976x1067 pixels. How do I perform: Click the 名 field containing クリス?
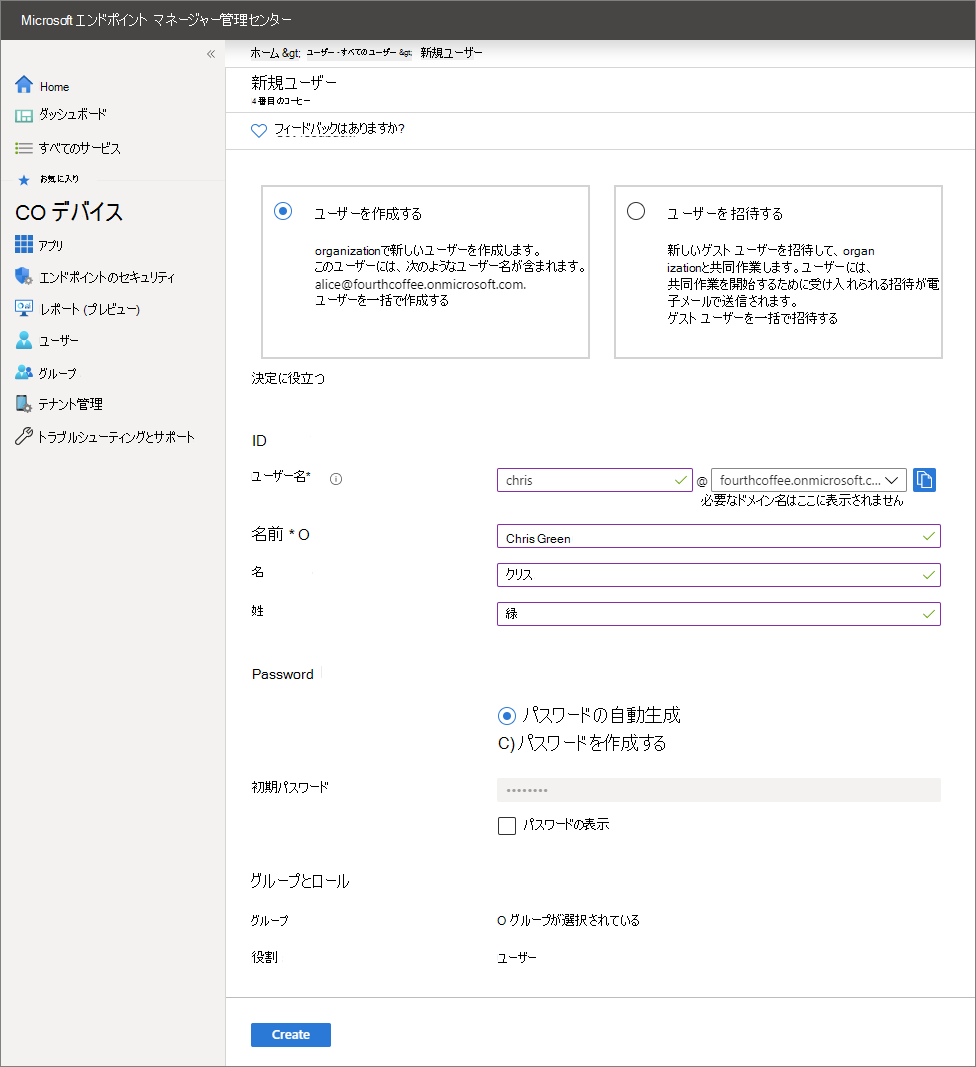point(719,575)
